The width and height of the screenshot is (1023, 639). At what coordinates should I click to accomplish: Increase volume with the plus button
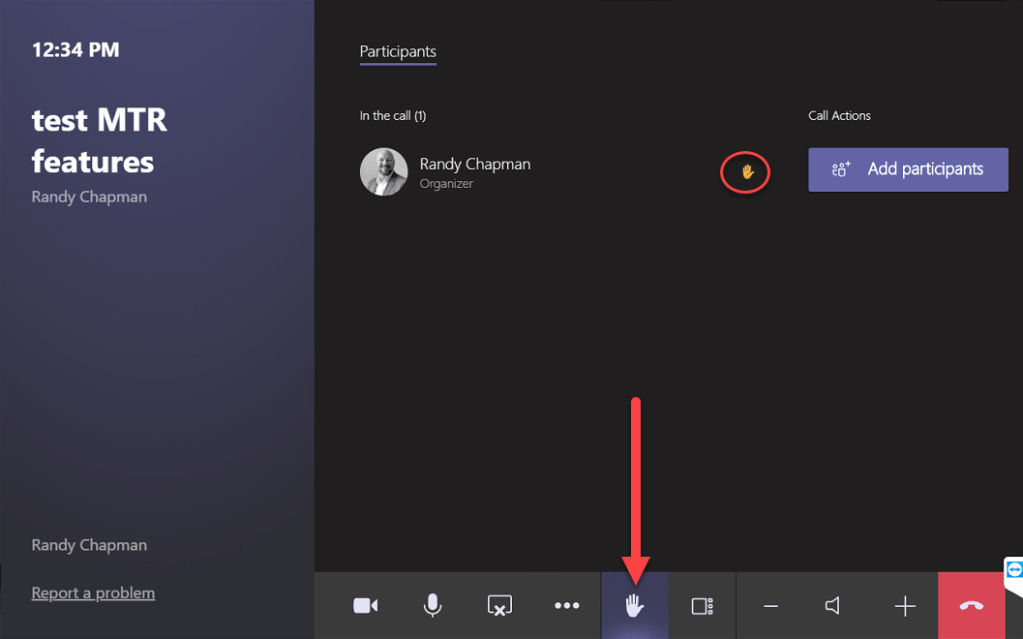(x=905, y=606)
